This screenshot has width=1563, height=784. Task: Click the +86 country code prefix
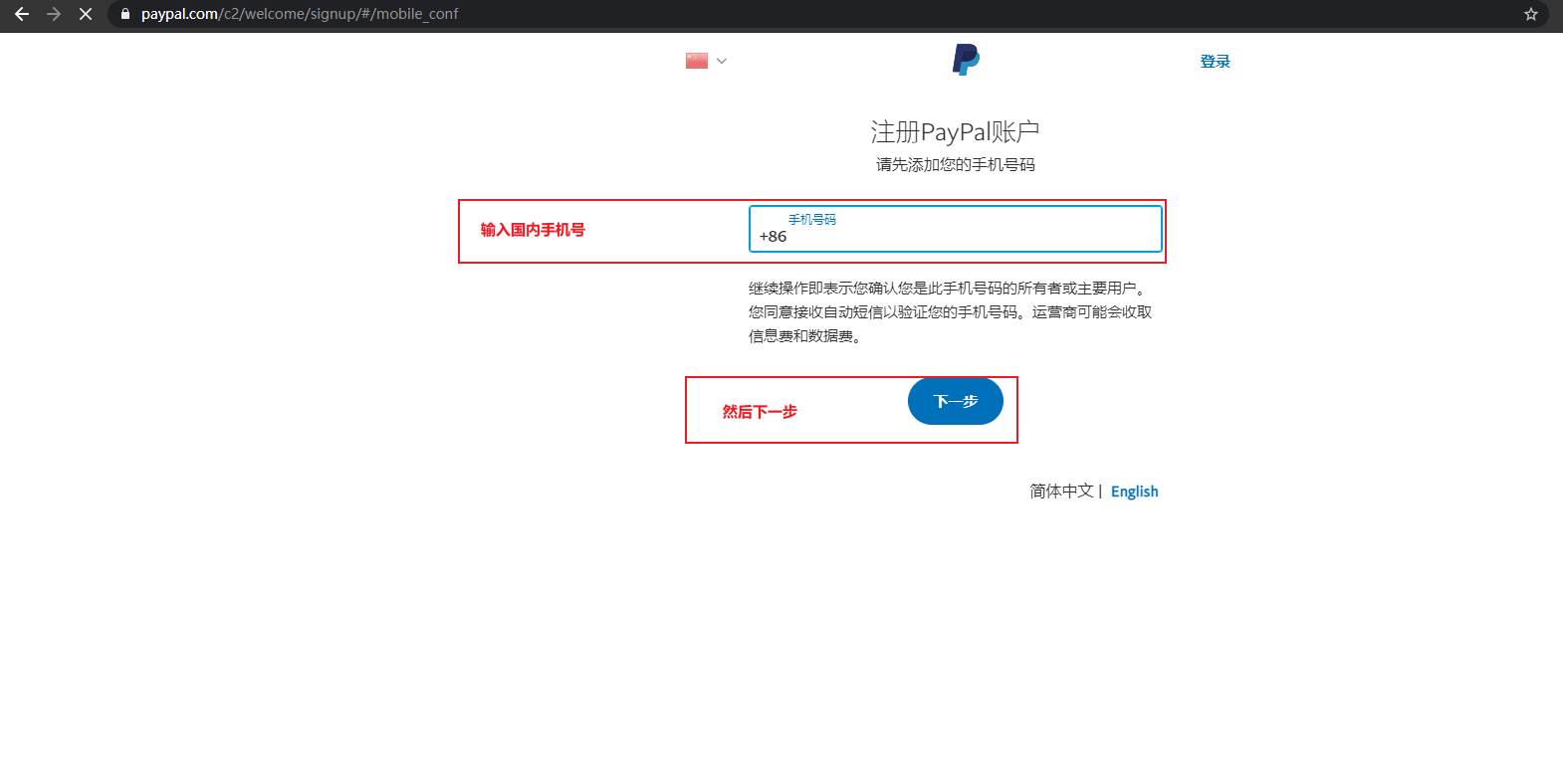[x=774, y=236]
